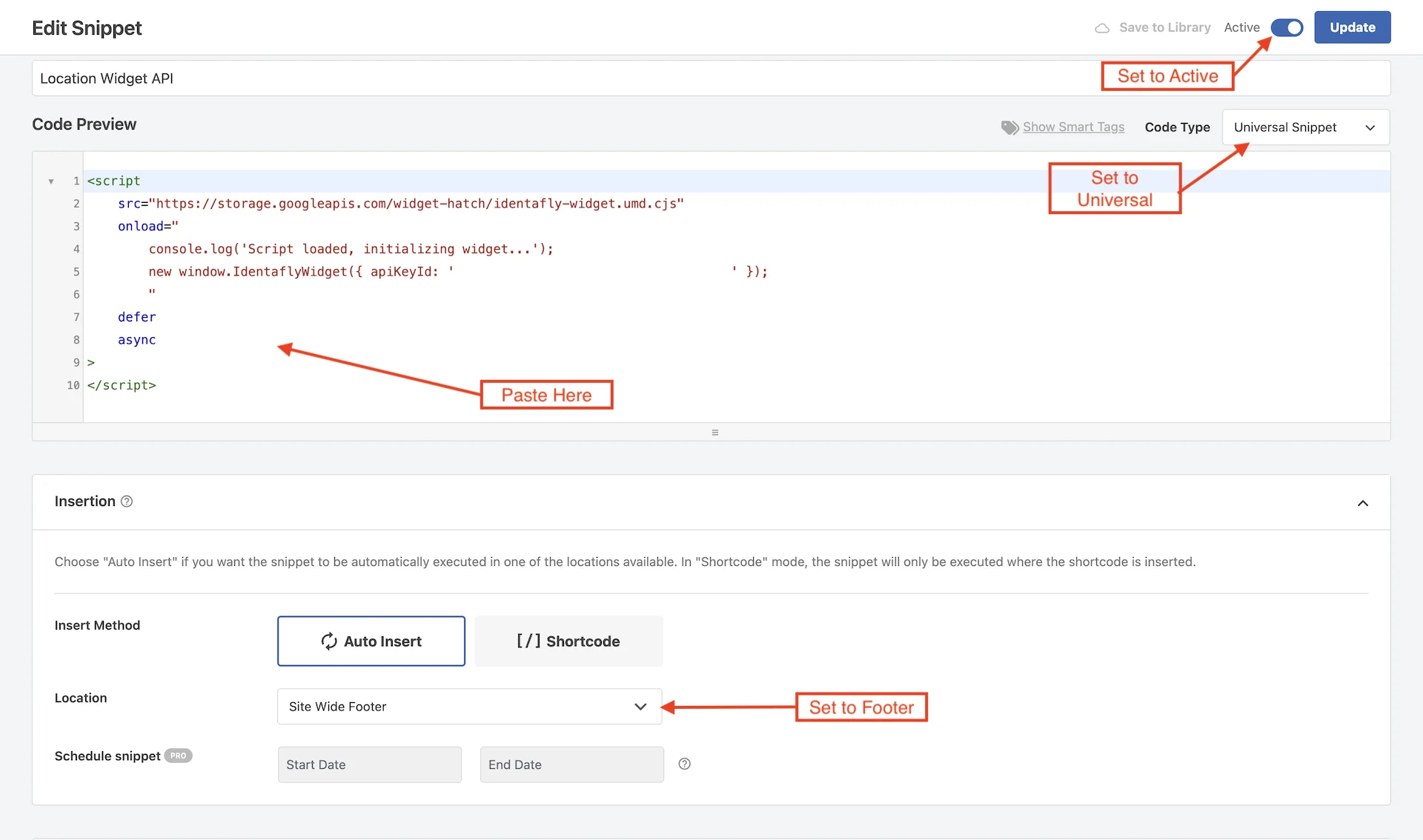Open the Location dropdown showing Site Wide Footer
Viewport: 1423px width, 840px height.
click(470, 707)
